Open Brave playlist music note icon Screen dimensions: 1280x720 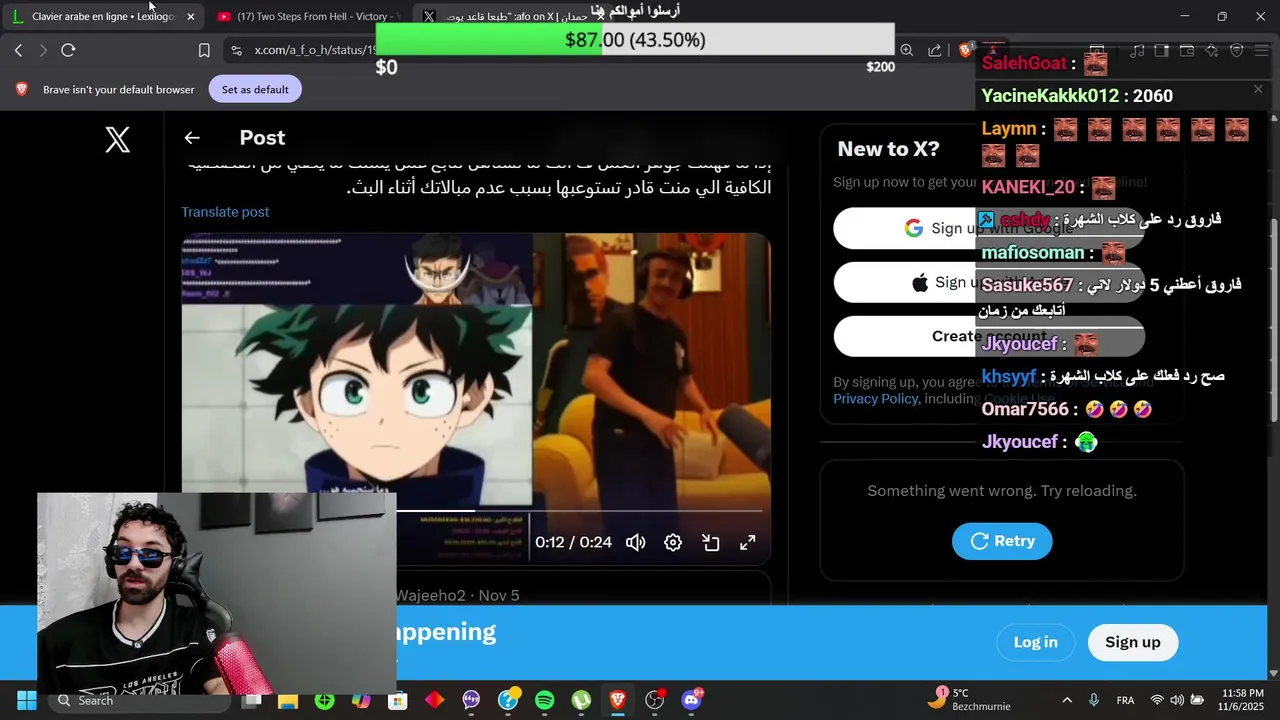tap(1138, 50)
